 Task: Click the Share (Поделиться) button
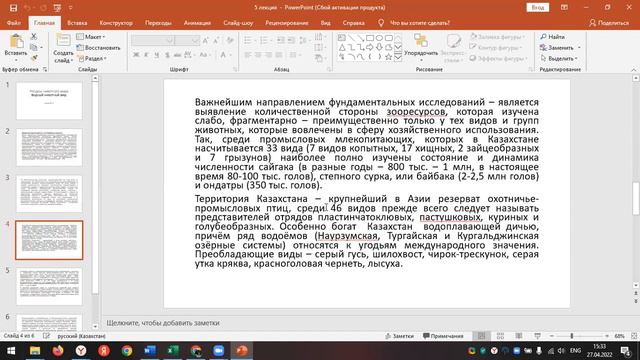[609, 23]
